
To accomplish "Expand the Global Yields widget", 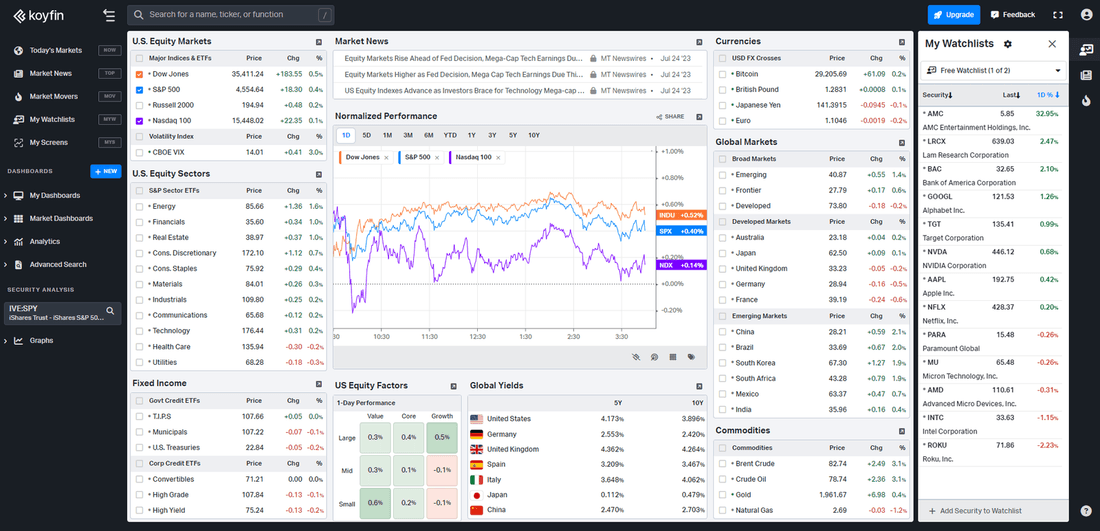I will [x=699, y=386].
